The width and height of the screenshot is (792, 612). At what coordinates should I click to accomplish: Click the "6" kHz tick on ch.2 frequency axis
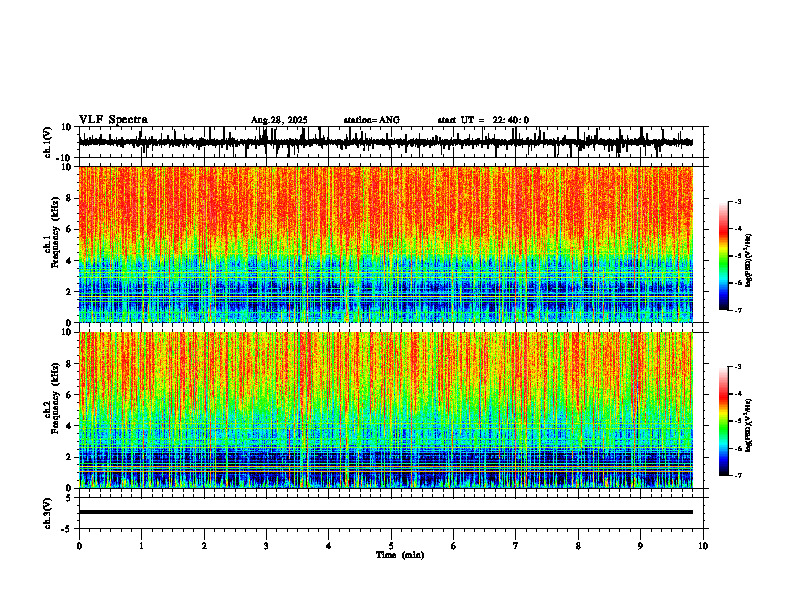(x=70, y=395)
